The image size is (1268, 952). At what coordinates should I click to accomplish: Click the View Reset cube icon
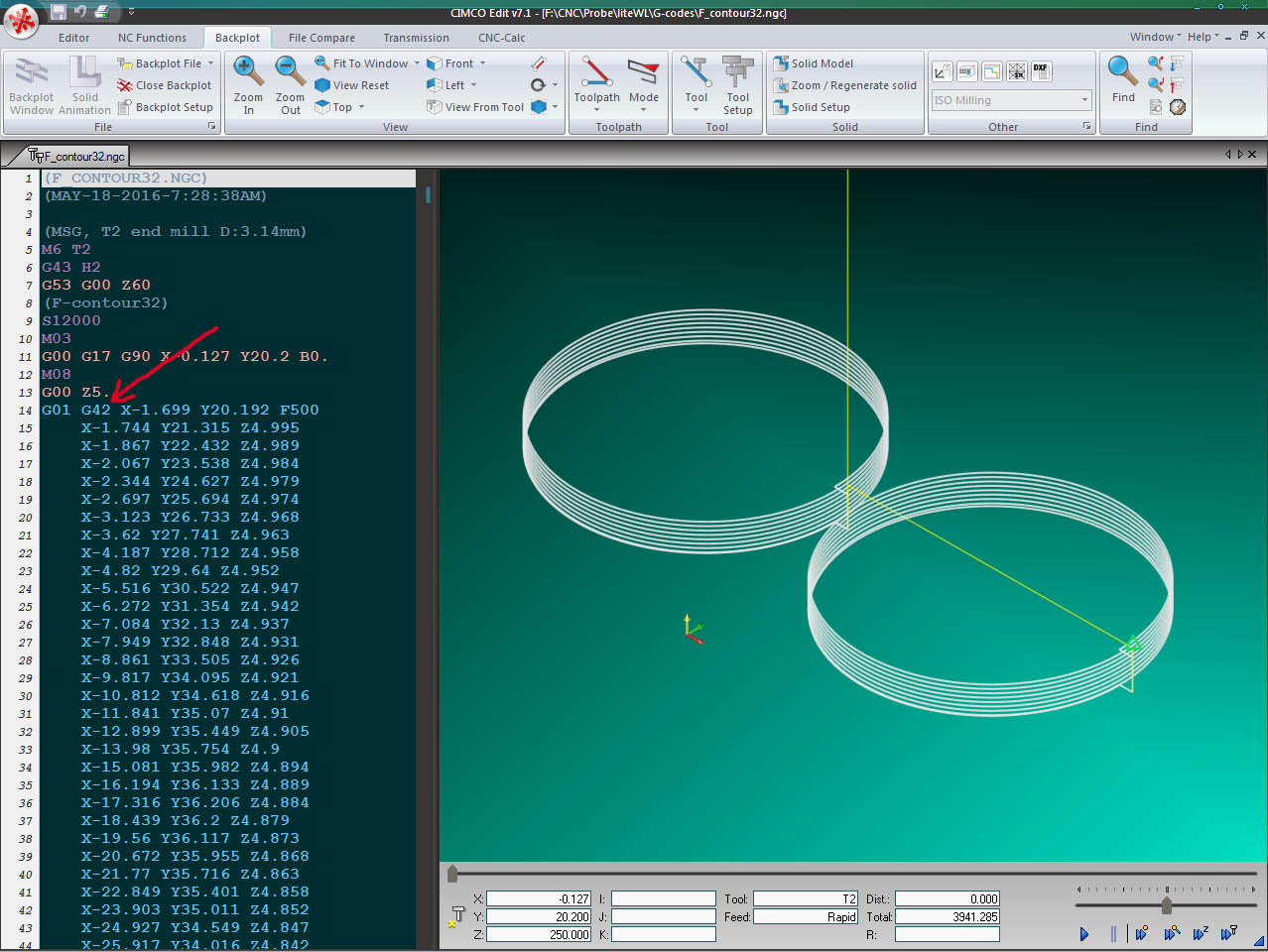(322, 85)
